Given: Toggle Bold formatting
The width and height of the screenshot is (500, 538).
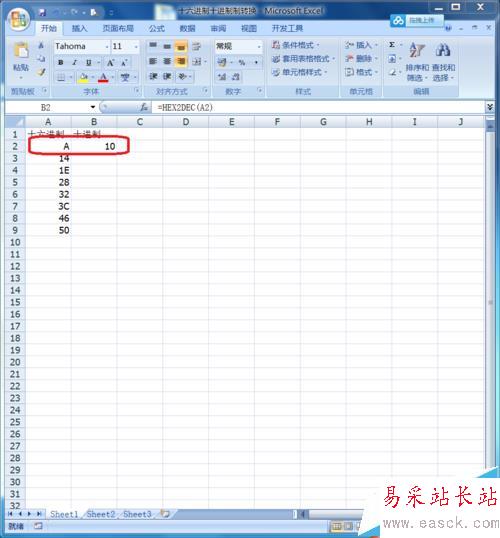Looking at the screenshot, I should click(x=61, y=62).
